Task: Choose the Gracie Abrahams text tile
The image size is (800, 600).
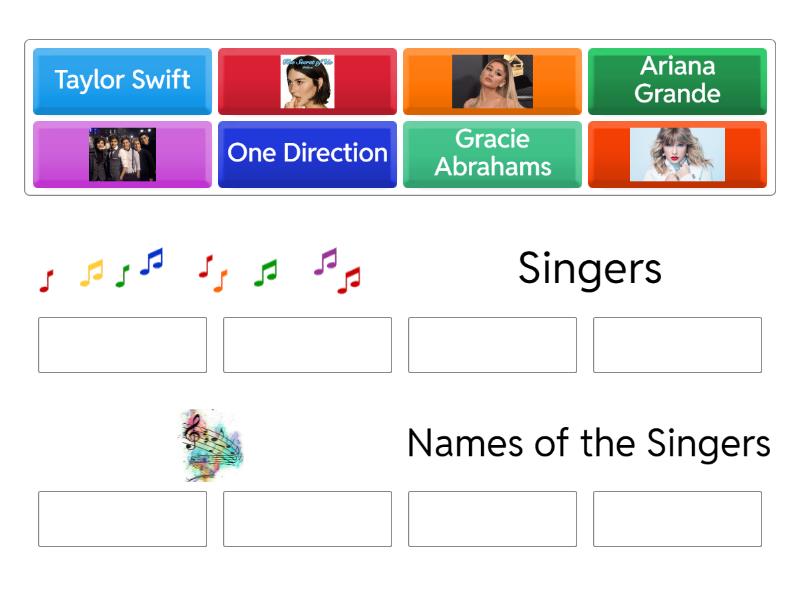Action: click(x=492, y=153)
